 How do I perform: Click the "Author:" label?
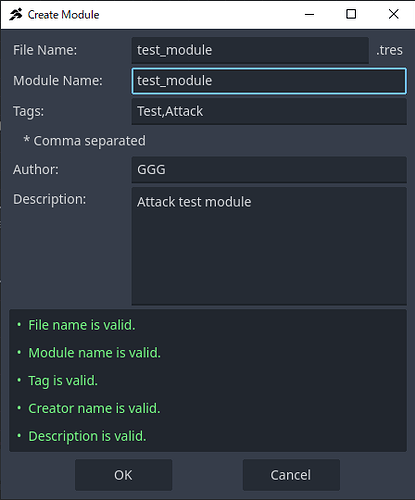click(36, 170)
